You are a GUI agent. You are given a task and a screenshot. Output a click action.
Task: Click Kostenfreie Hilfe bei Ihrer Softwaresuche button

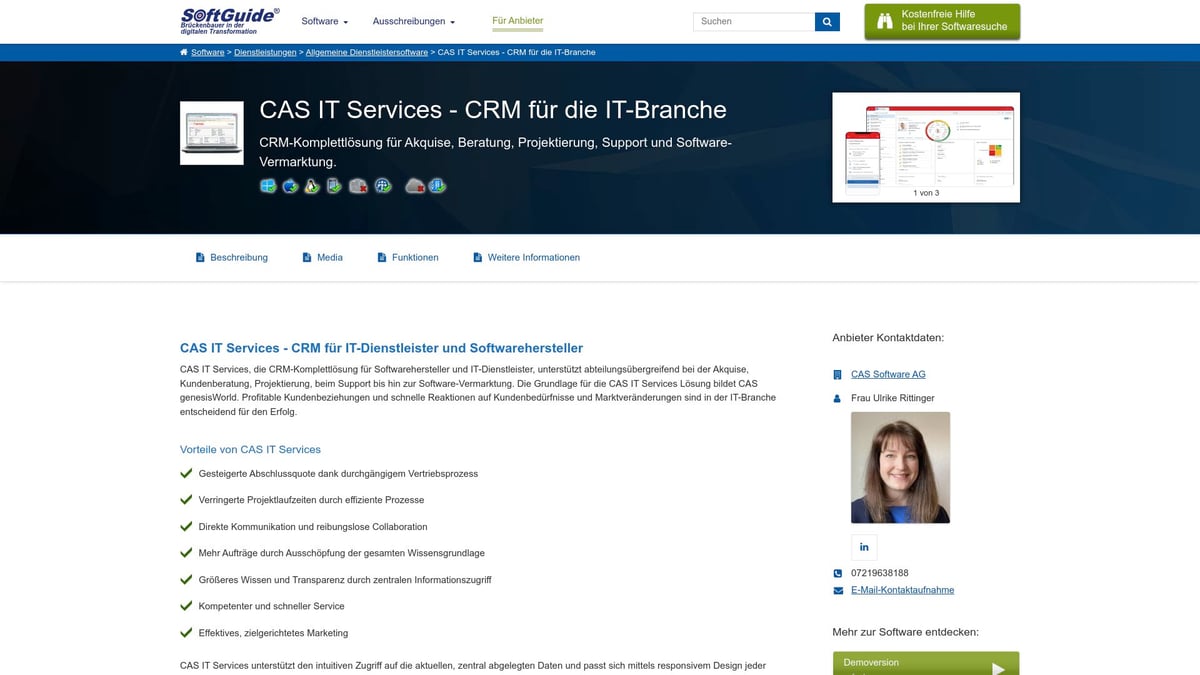click(942, 21)
